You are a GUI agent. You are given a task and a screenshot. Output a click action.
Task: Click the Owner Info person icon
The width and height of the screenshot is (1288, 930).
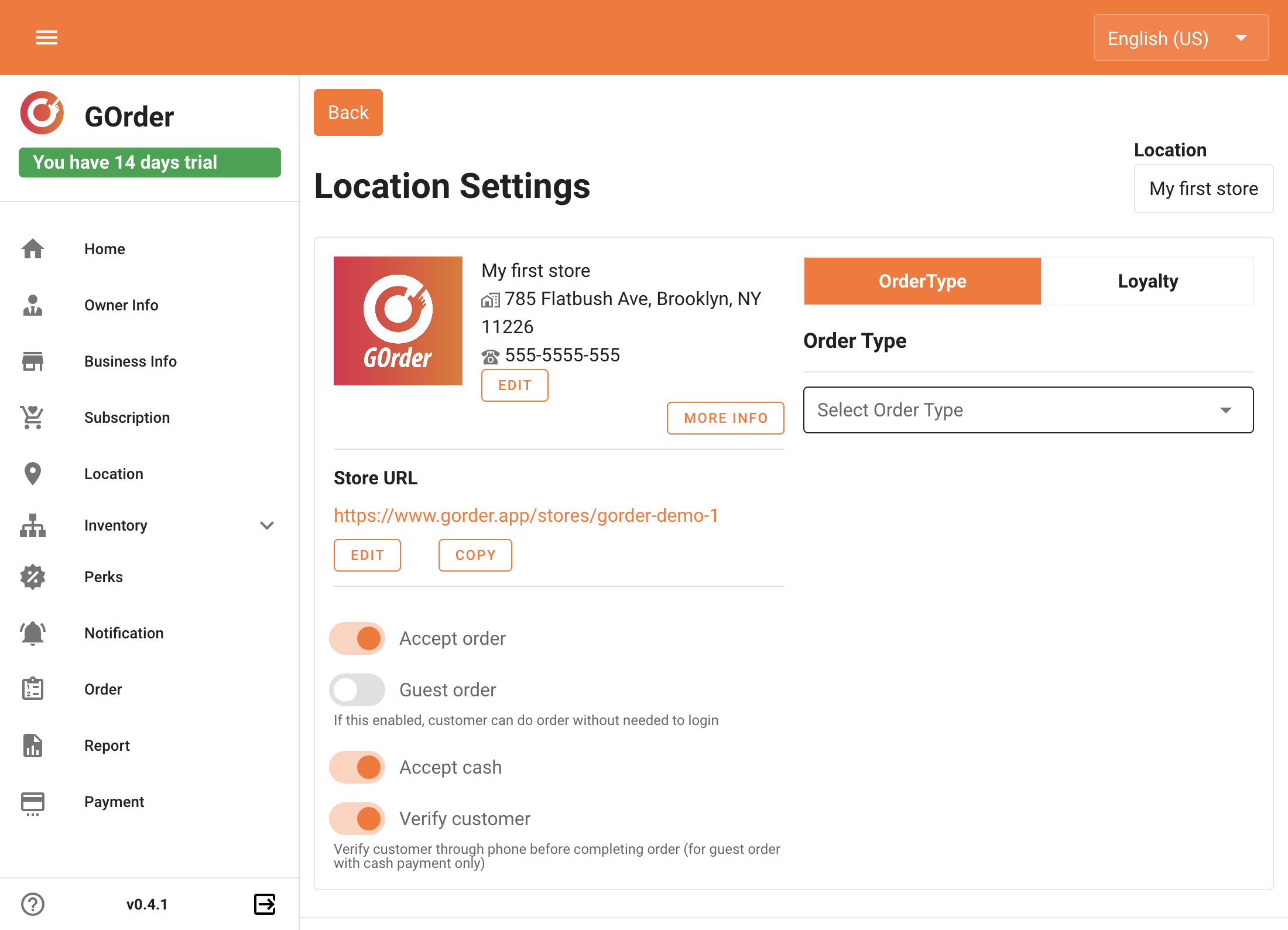coord(33,305)
